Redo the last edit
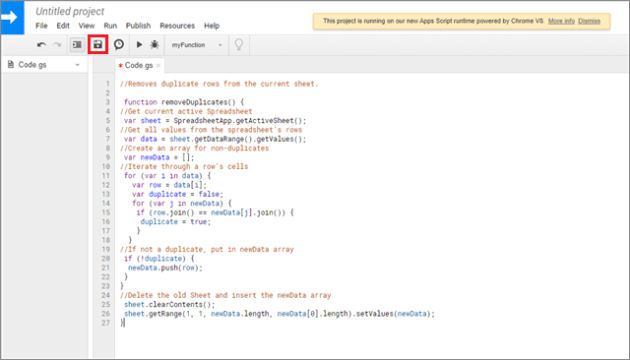630x360 pixels. coord(57,45)
